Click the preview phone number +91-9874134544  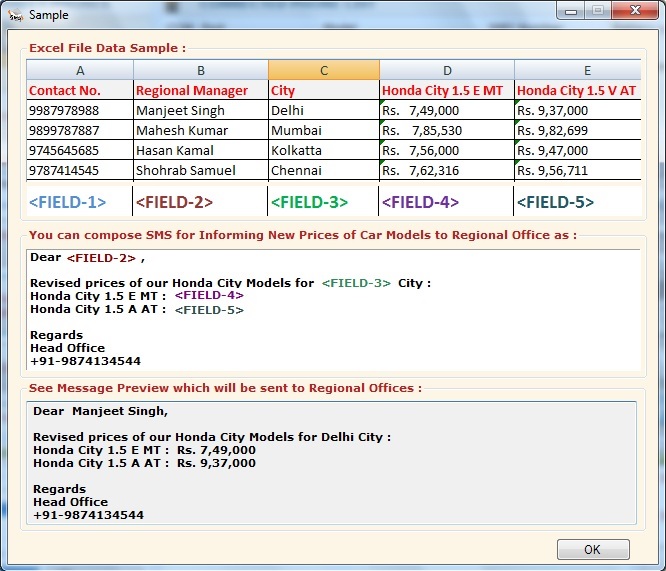click(x=88, y=515)
